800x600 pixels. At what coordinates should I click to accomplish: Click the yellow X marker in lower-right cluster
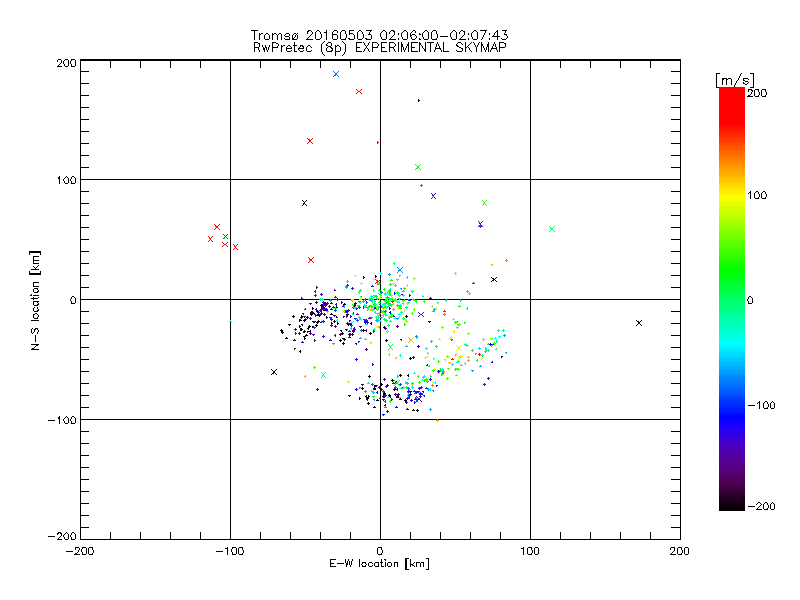(x=459, y=348)
